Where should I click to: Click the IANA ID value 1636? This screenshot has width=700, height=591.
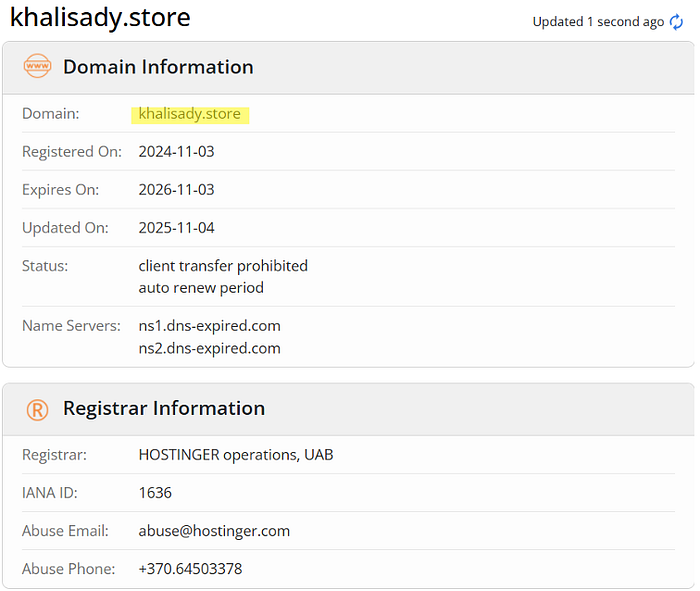click(x=155, y=493)
